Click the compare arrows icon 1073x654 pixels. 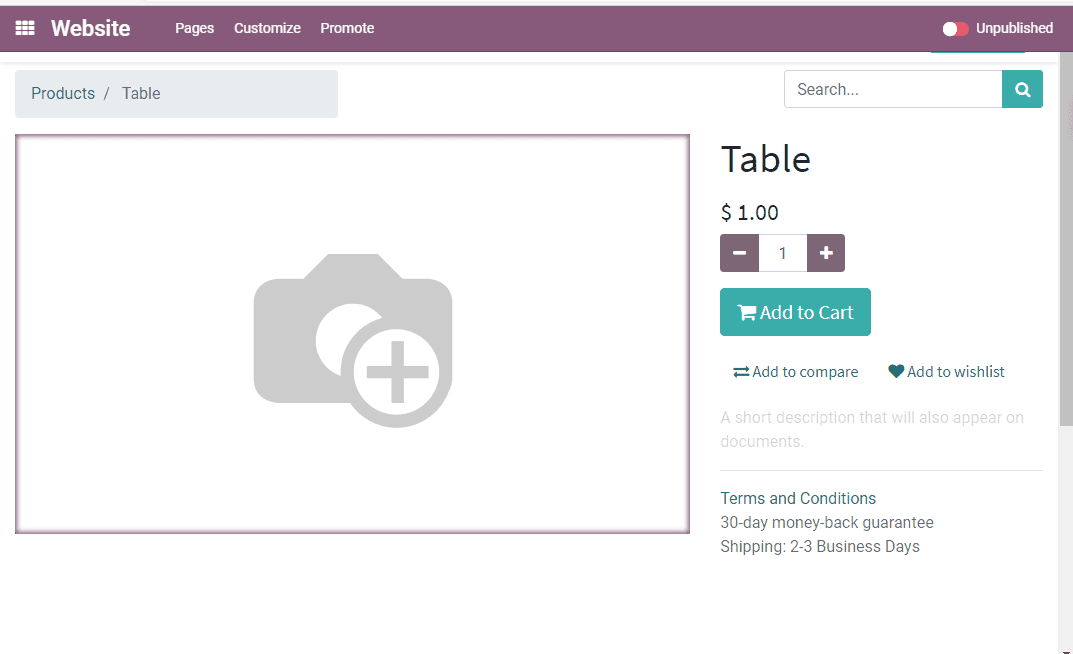pos(741,372)
